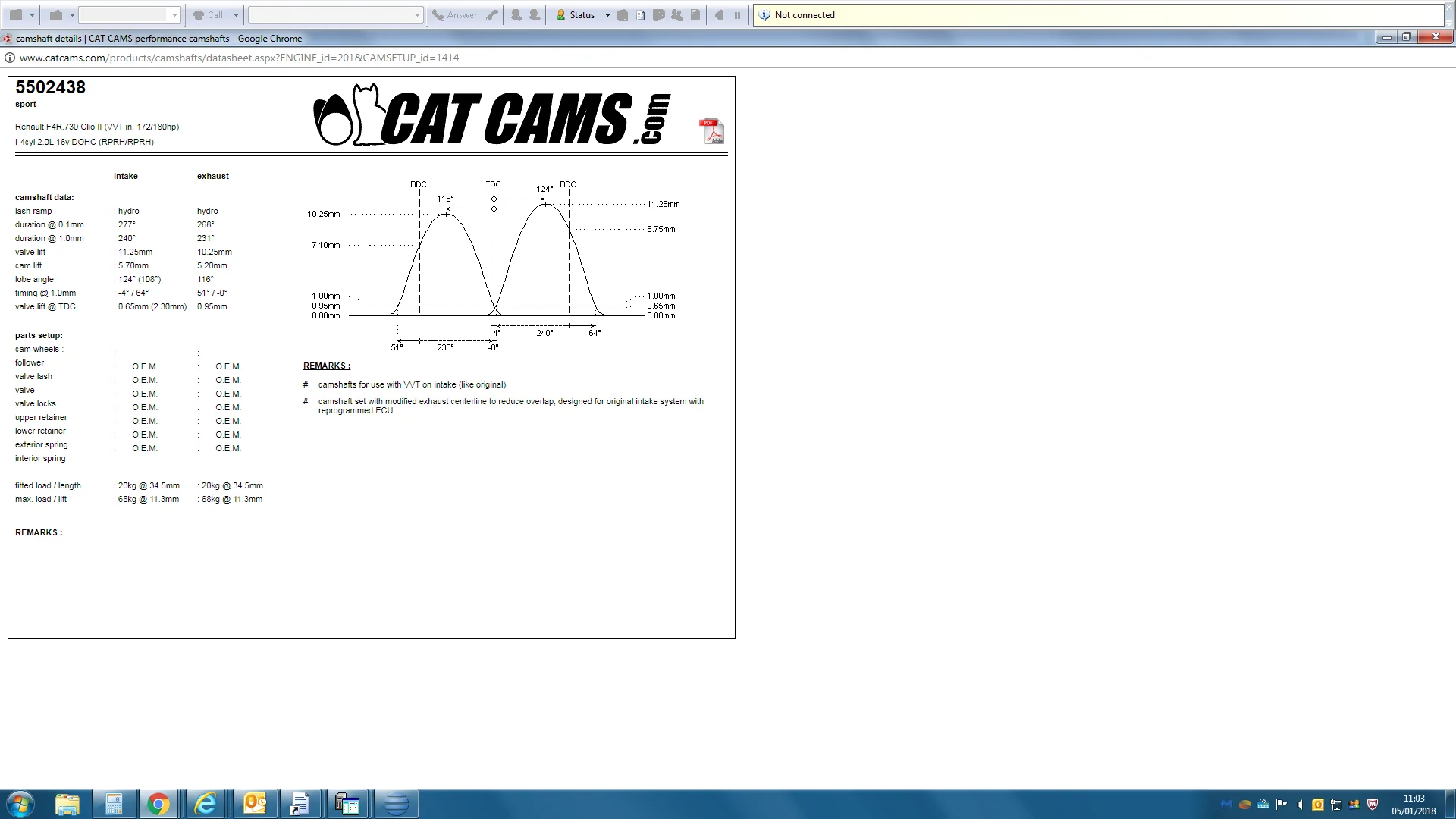Click the Answer phone button
Screen dimensions: 1456x819
(454, 15)
